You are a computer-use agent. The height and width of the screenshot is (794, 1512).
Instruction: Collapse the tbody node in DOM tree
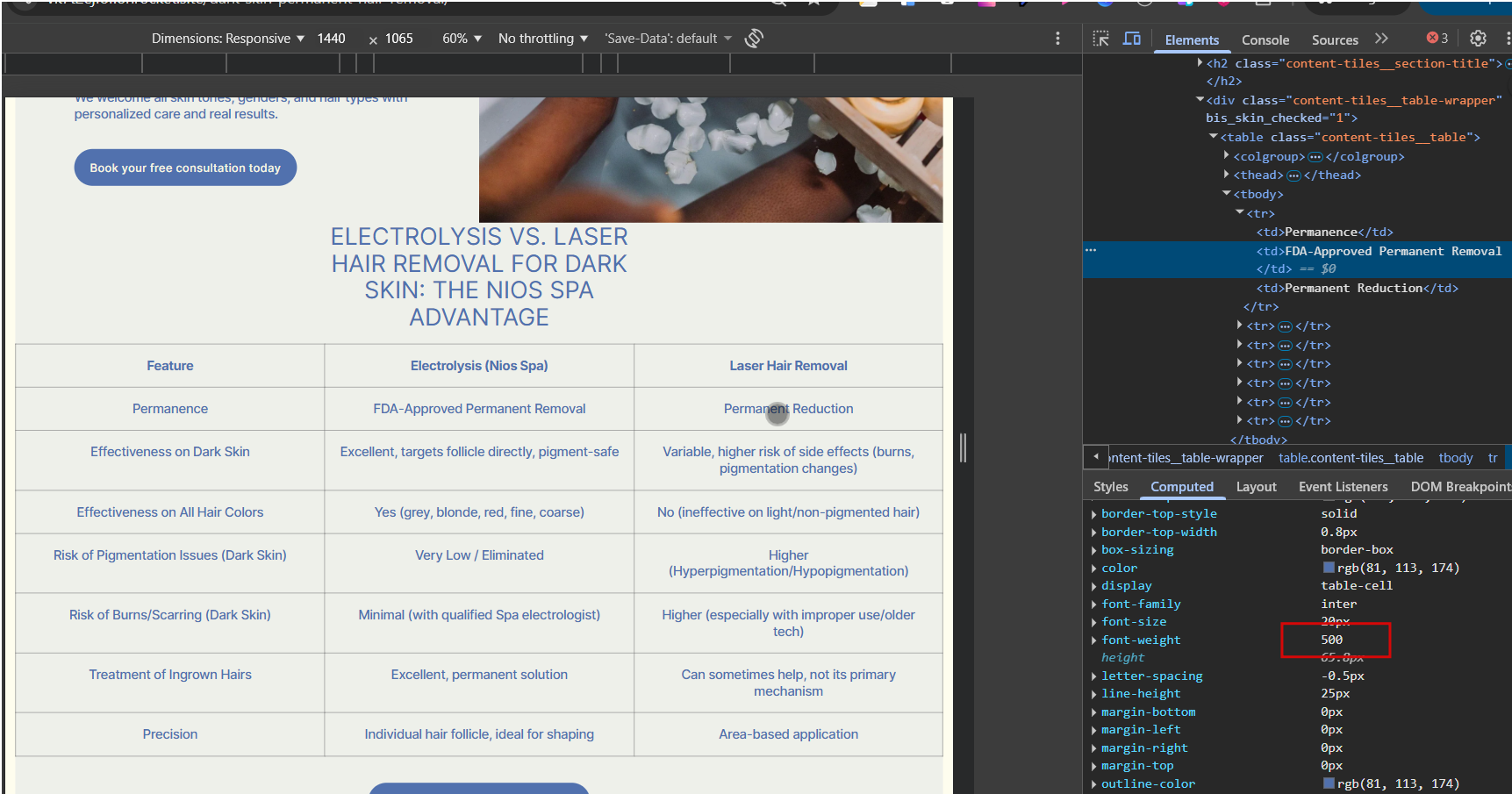click(x=1227, y=194)
